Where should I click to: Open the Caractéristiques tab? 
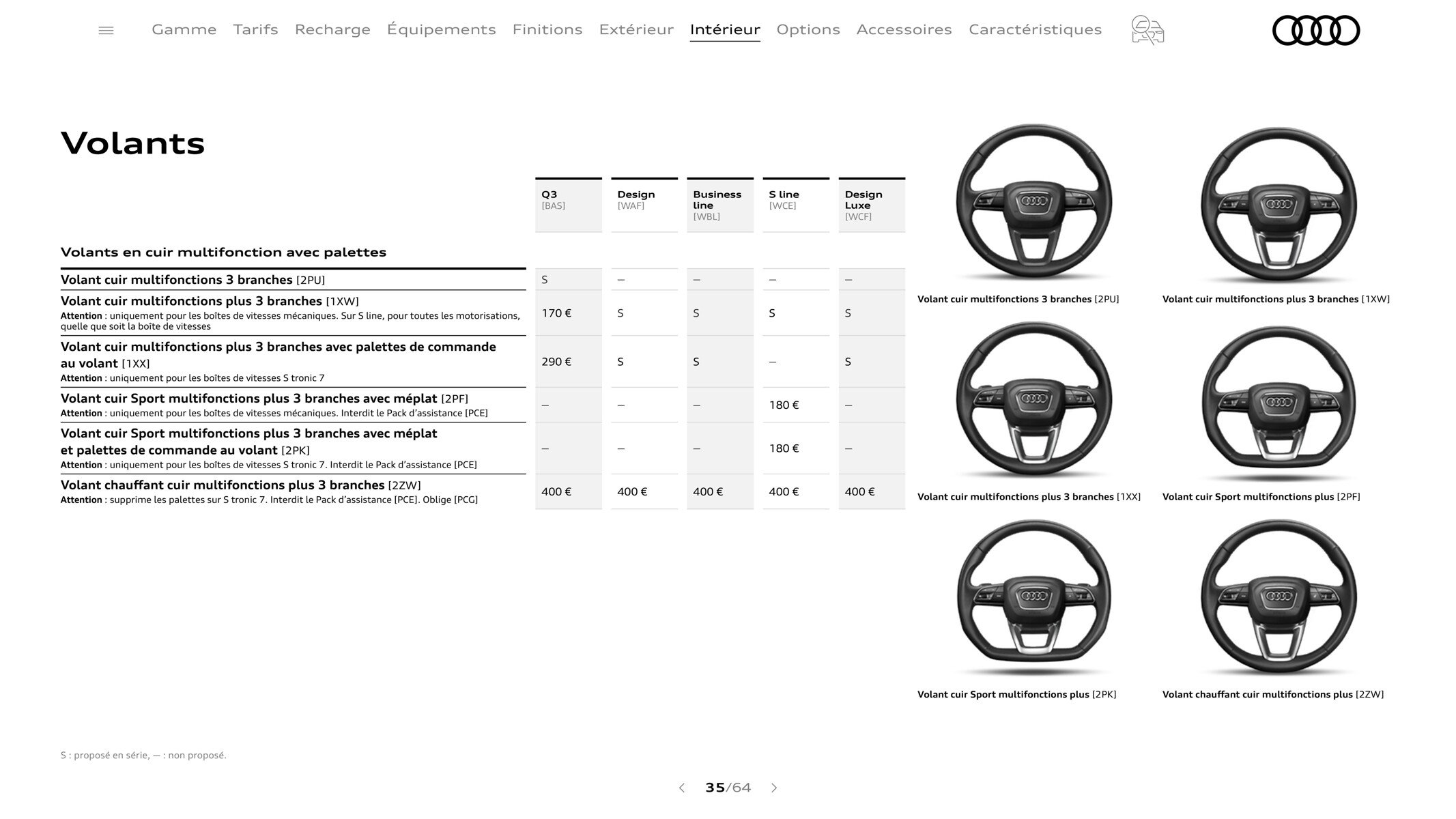pos(1036,29)
